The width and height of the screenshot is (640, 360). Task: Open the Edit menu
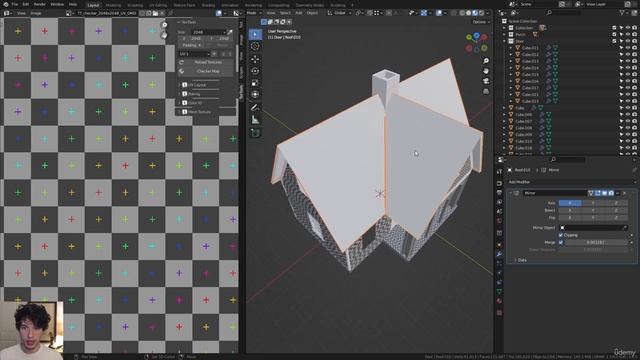pyautogui.click(x=26, y=4)
